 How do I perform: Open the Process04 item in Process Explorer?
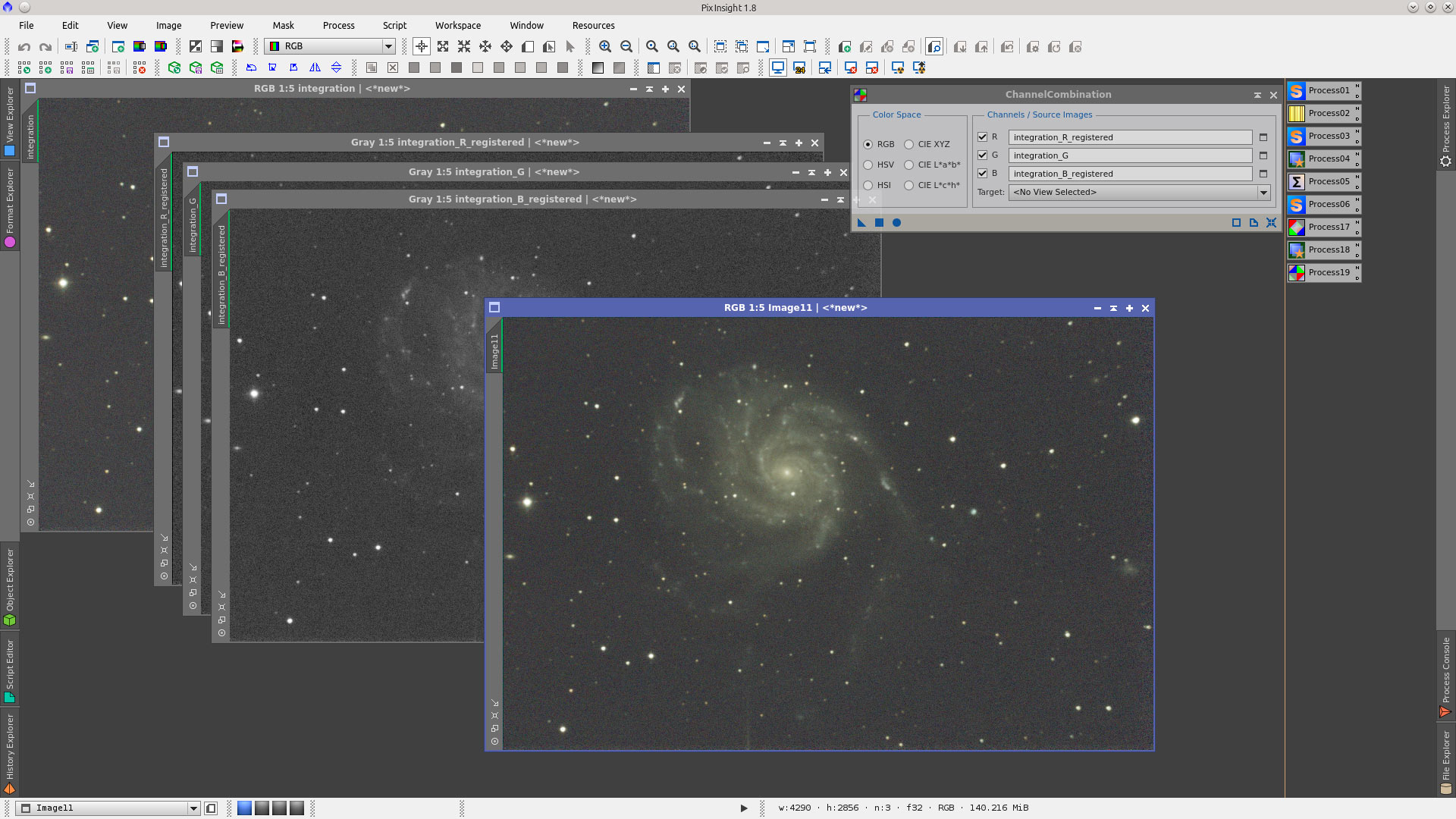click(x=1323, y=158)
